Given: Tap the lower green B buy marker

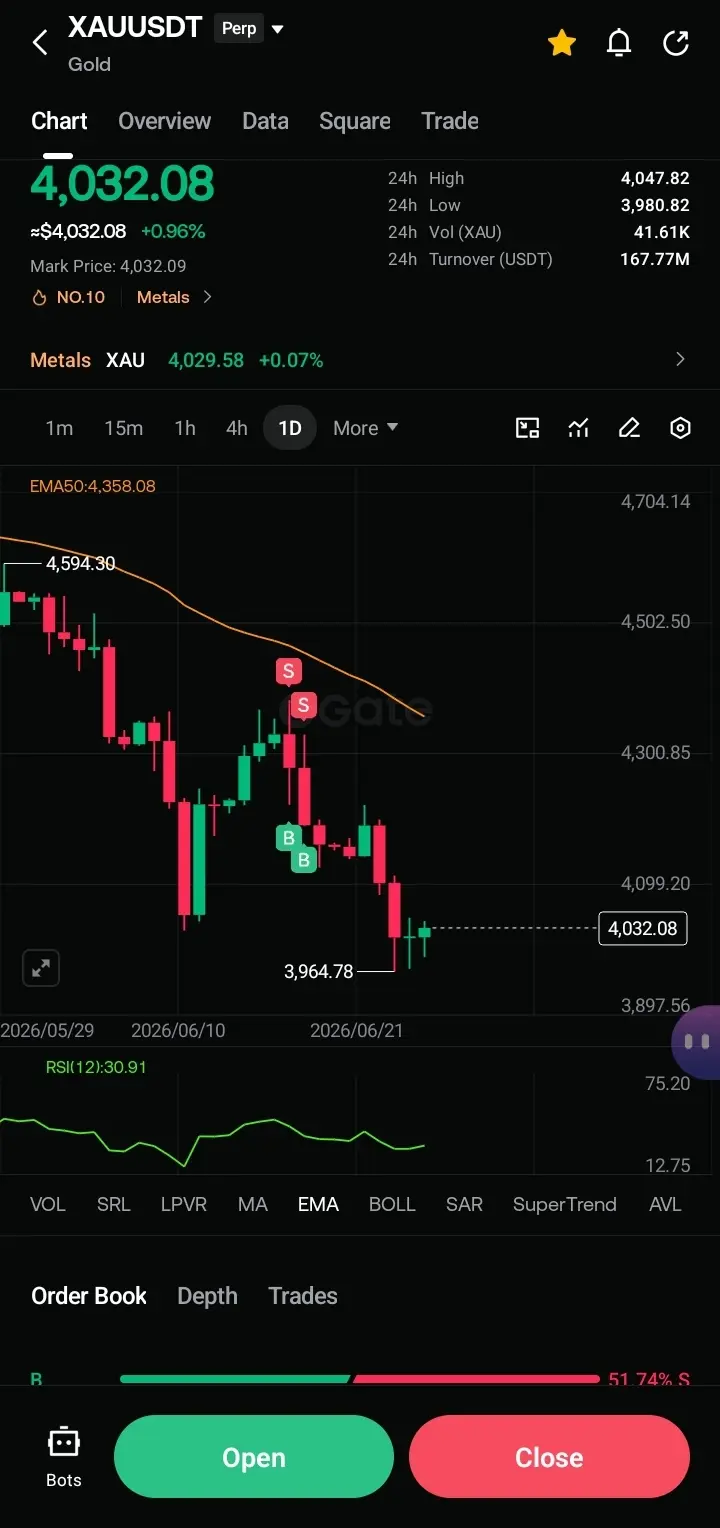Looking at the screenshot, I should (x=304, y=859).
